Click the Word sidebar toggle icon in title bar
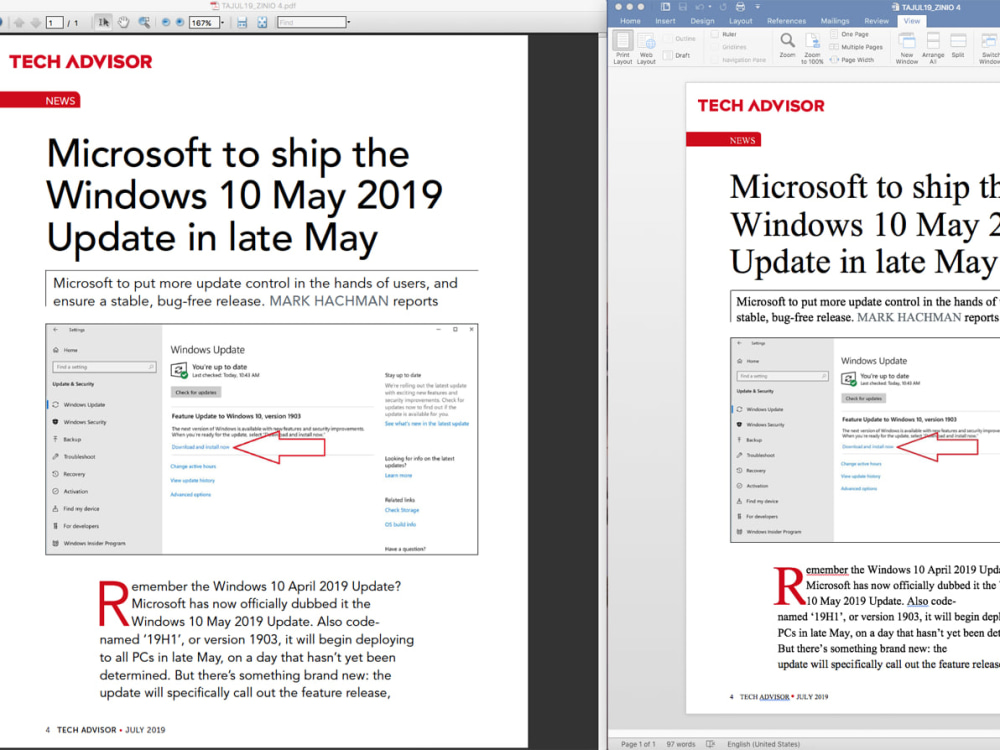 [x=665, y=6]
